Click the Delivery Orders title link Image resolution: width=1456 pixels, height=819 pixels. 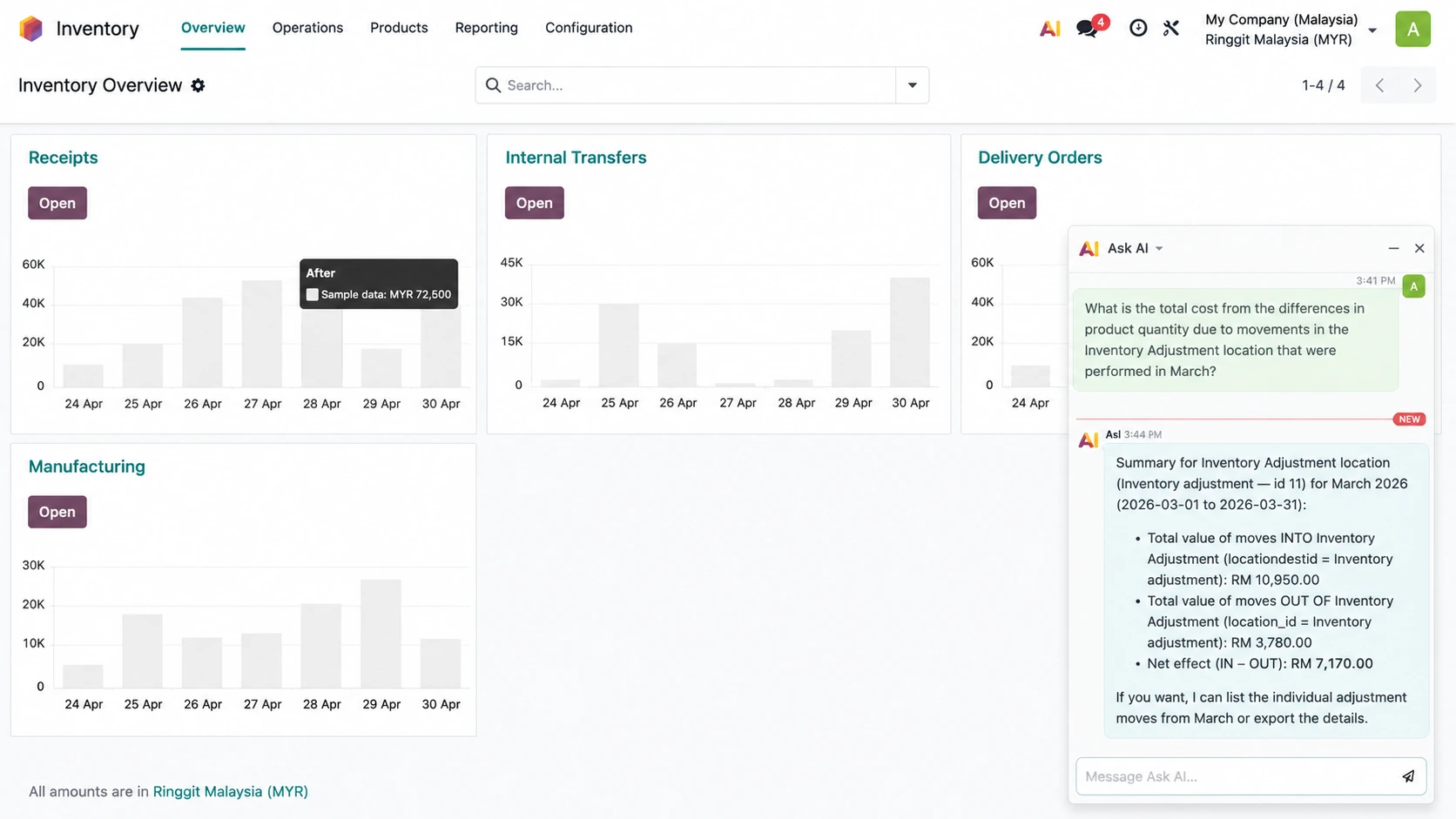pos(1040,158)
